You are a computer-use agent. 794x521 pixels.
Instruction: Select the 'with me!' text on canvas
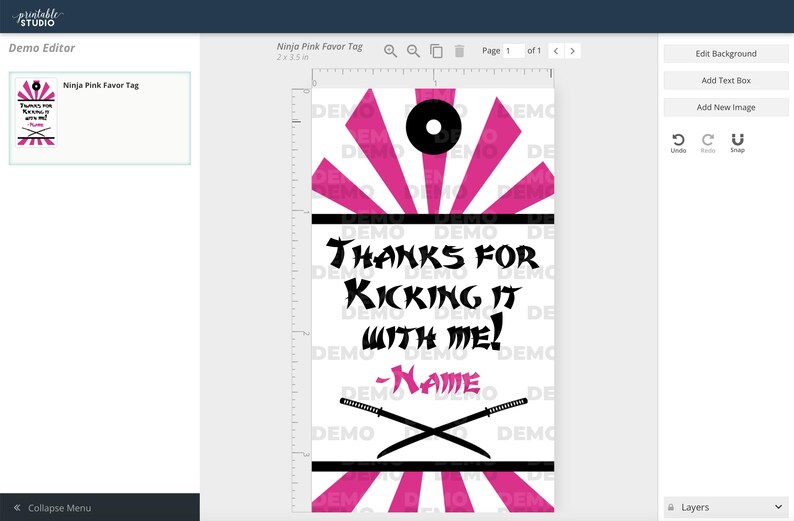click(433, 334)
